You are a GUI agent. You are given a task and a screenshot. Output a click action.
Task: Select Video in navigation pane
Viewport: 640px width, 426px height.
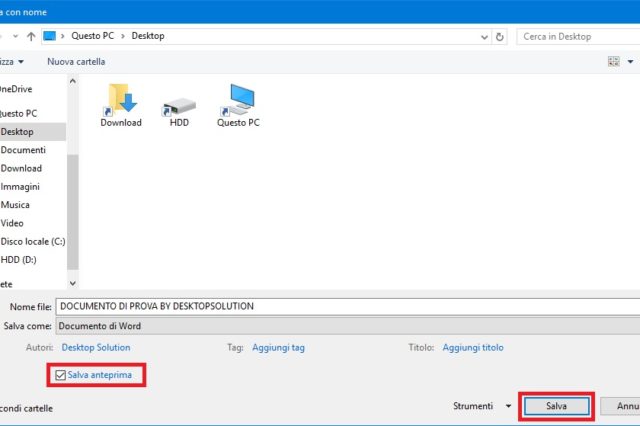tap(12, 223)
